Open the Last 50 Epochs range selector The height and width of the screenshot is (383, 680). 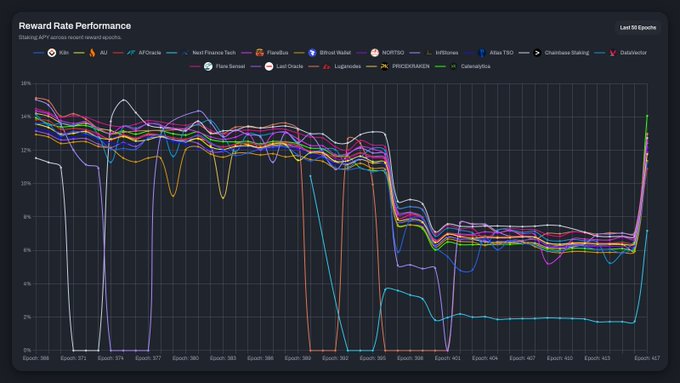point(638,27)
